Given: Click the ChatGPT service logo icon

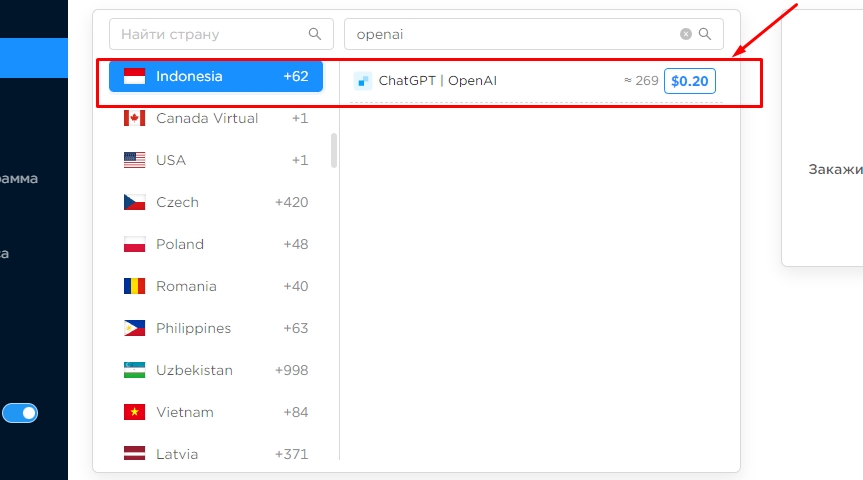Looking at the screenshot, I should pyautogui.click(x=363, y=81).
